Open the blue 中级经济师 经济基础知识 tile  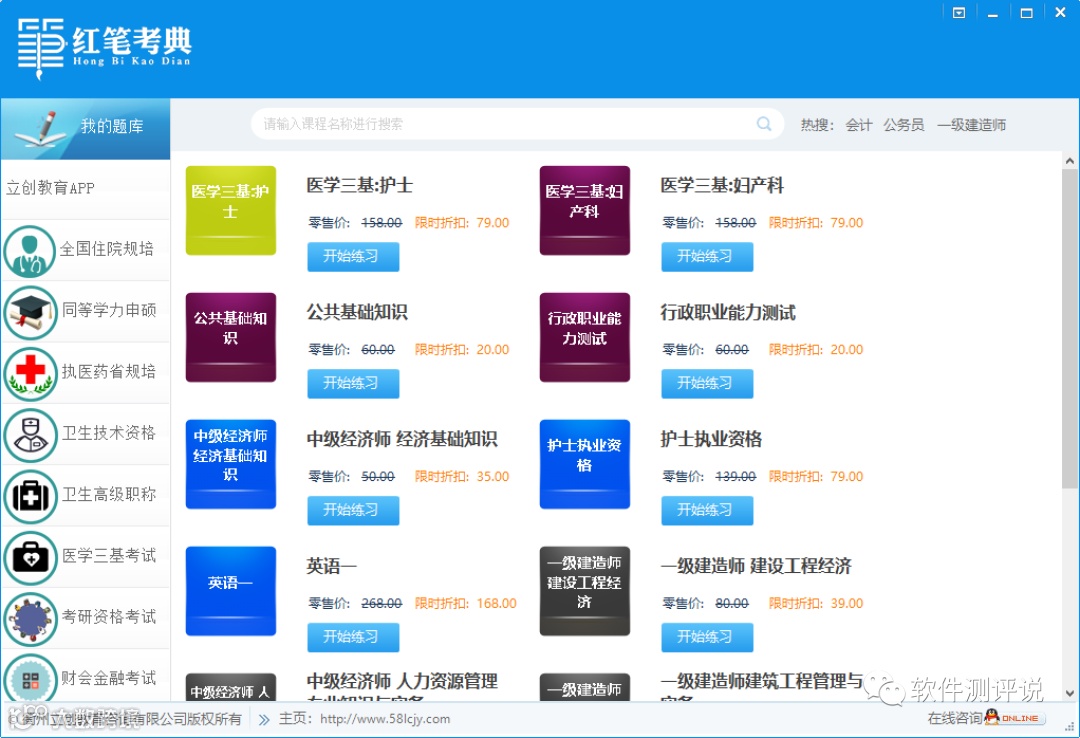(231, 464)
